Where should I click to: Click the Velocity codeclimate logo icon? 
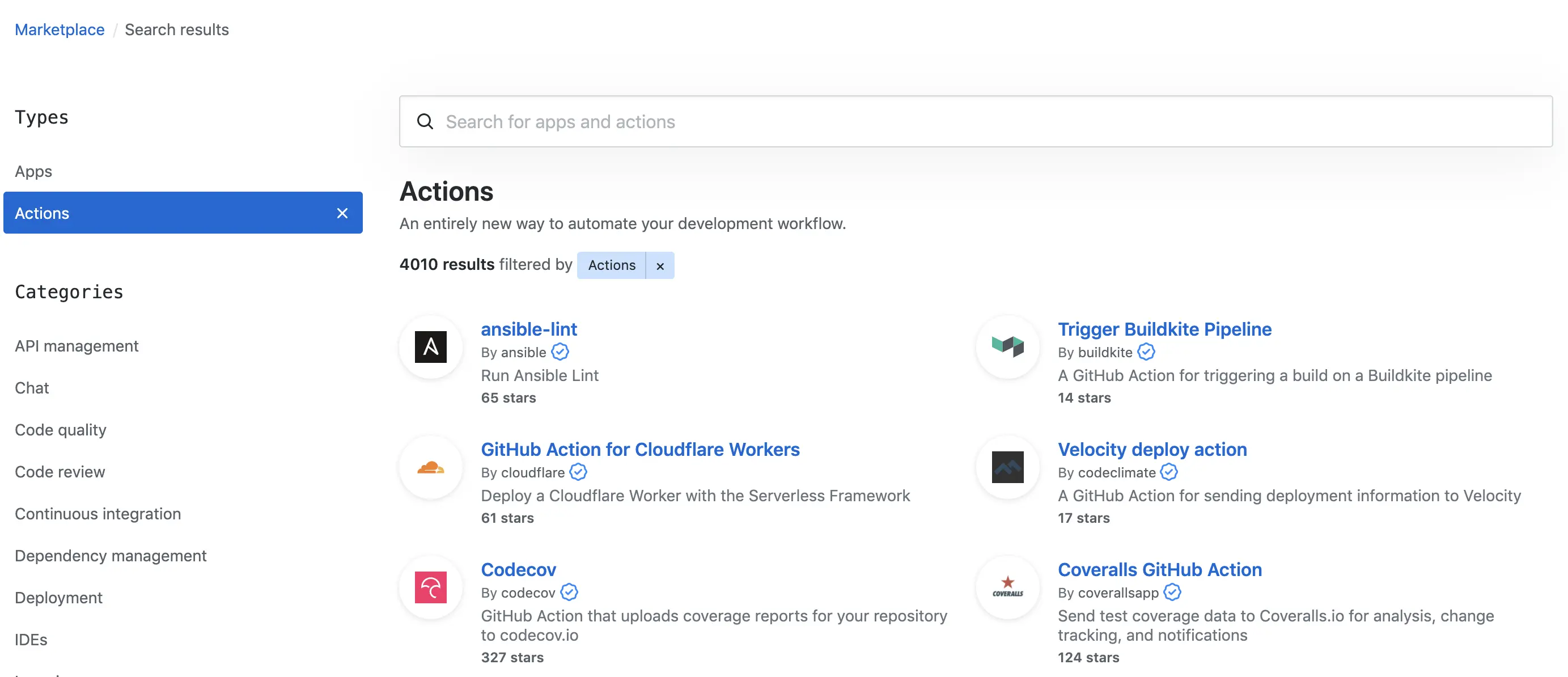(x=1007, y=468)
